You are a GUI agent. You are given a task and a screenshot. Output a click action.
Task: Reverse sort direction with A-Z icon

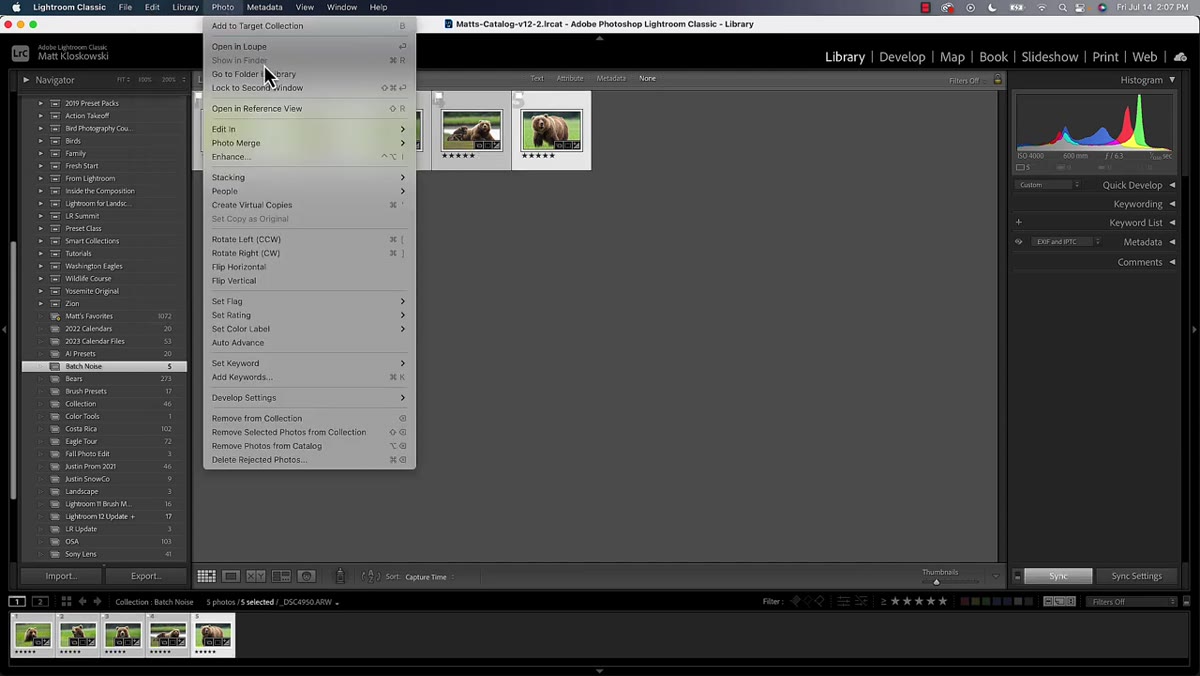(370, 576)
